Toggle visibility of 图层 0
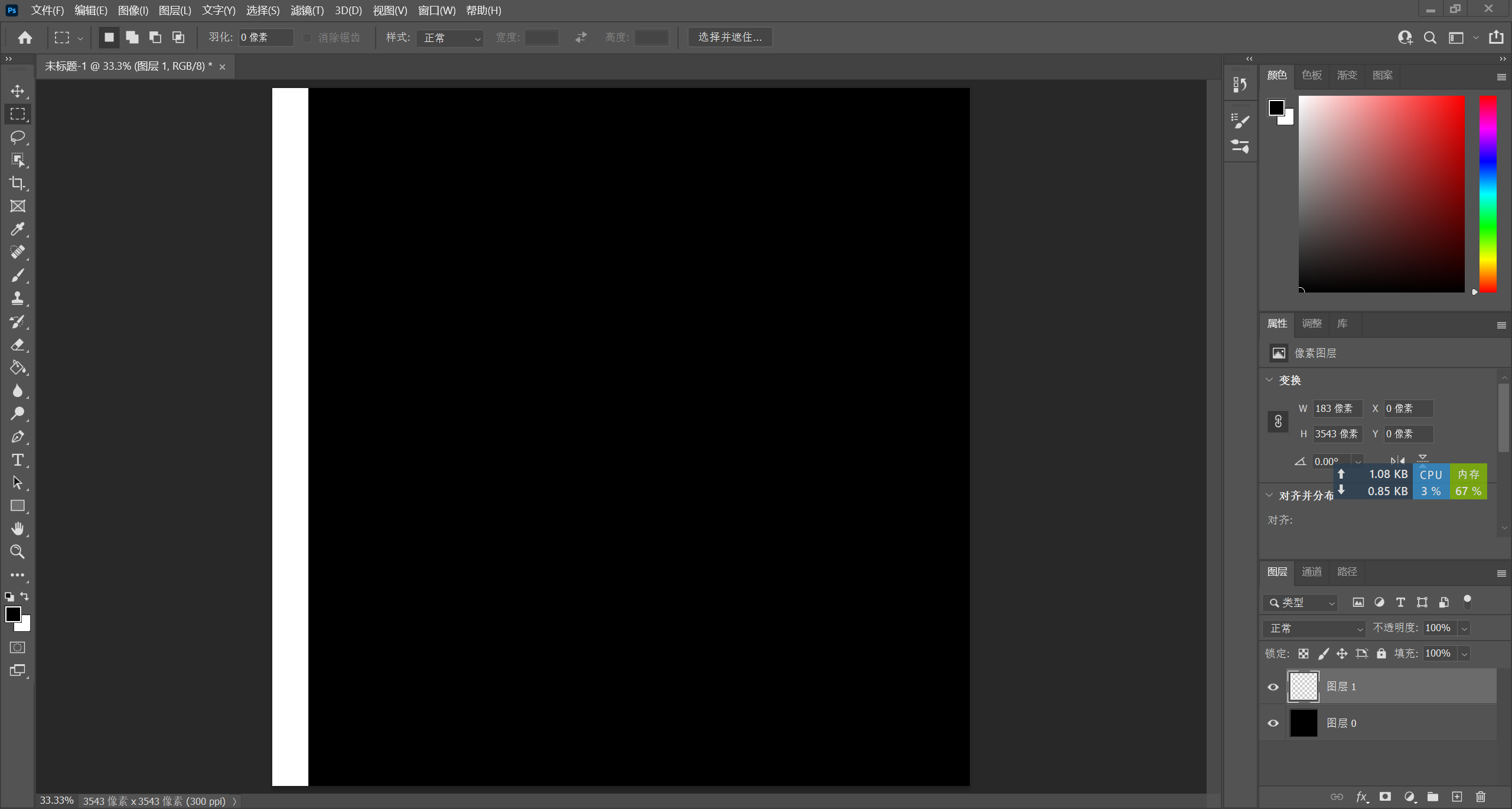The image size is (1512, 809). pos(1273,723)
